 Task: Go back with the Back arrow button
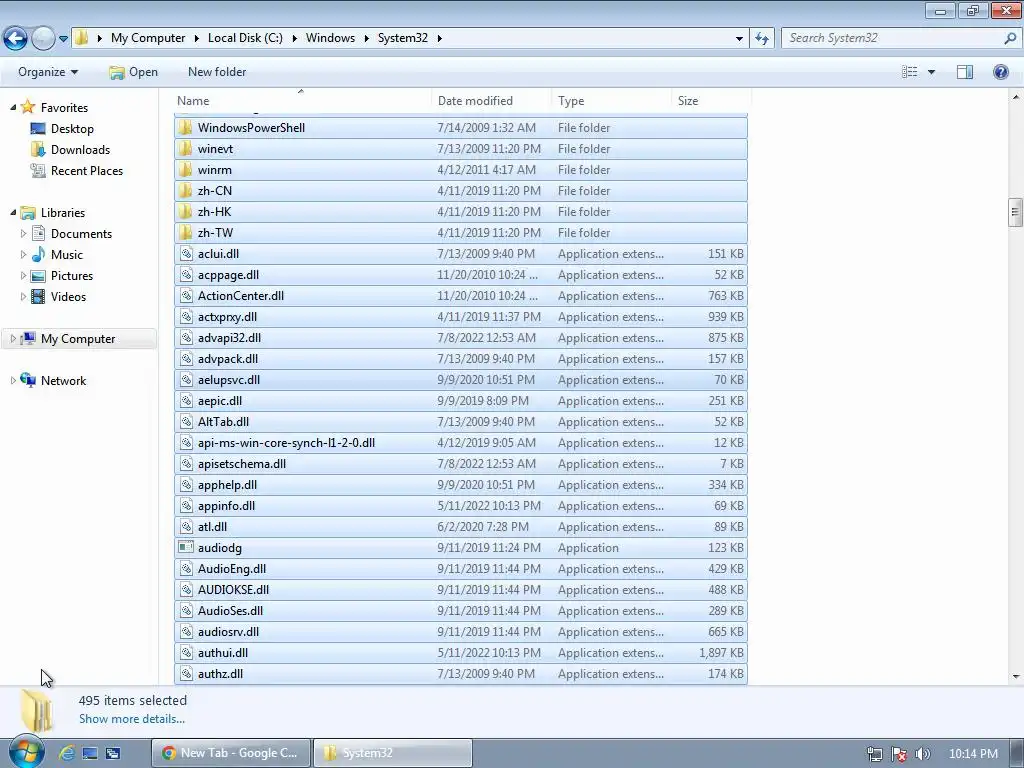[x=16, y=38]
